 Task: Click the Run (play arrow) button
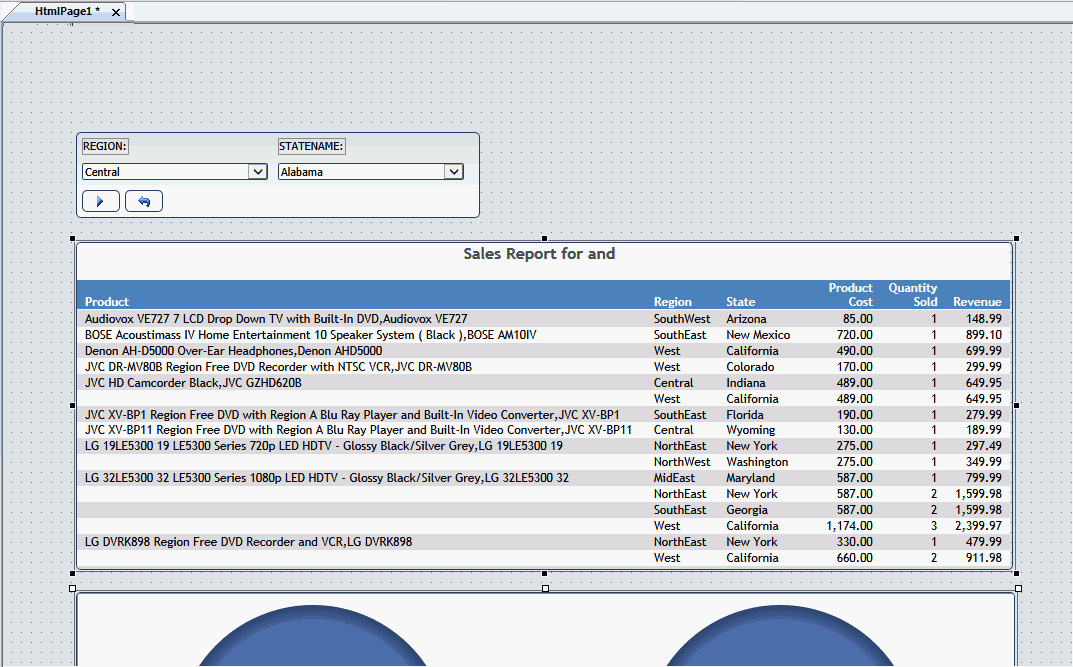pos(101,201)
